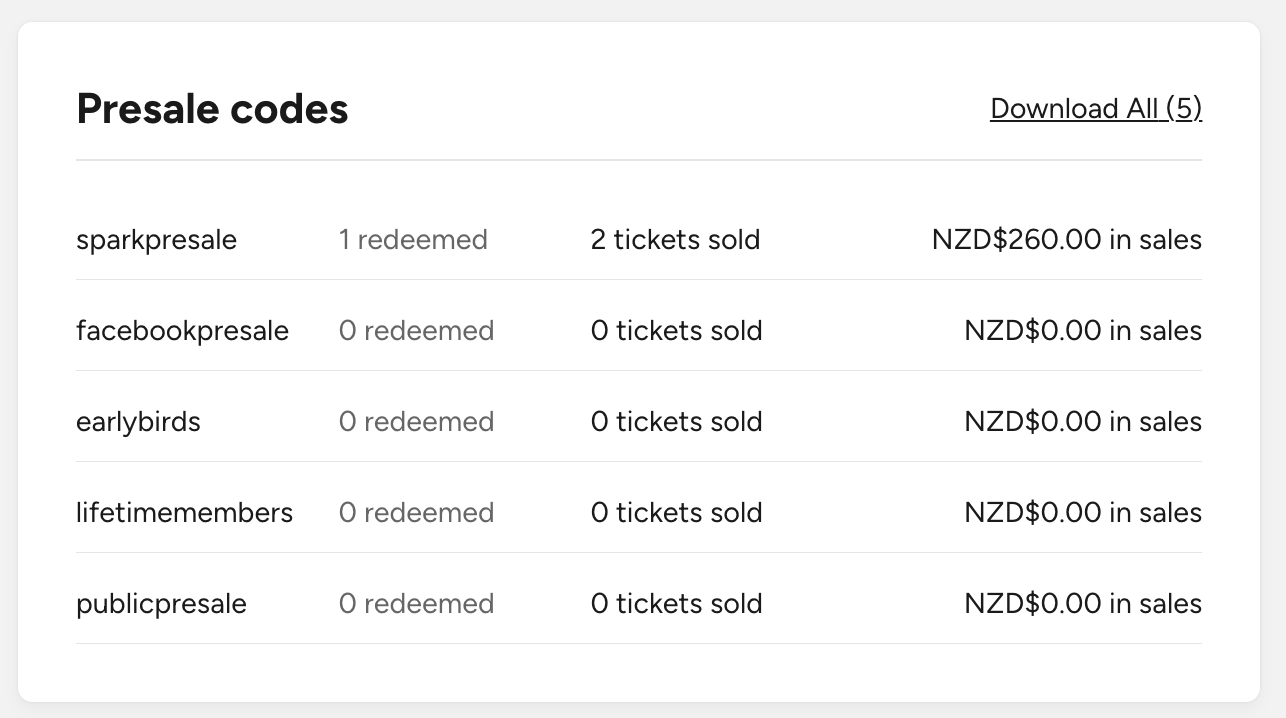Screen dimensions: 1286x718
Task: Click the Download All (5) link
Action: coord(1096,108)
